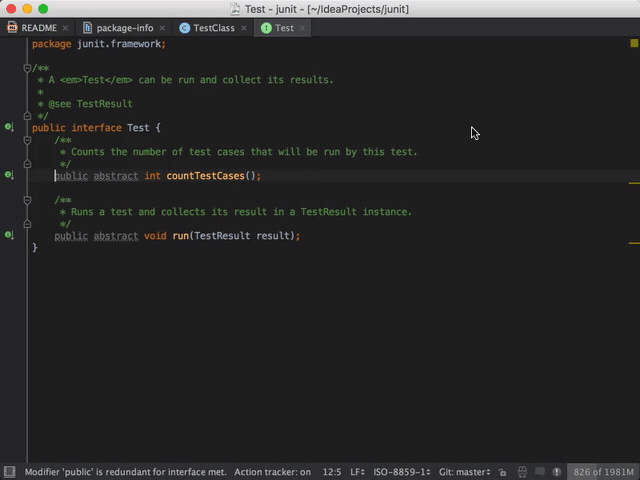Collapse the class Javadoc comment at its start
Image resolution: width=640 pixels, height=480 pixels.
(x=27, y=68)
